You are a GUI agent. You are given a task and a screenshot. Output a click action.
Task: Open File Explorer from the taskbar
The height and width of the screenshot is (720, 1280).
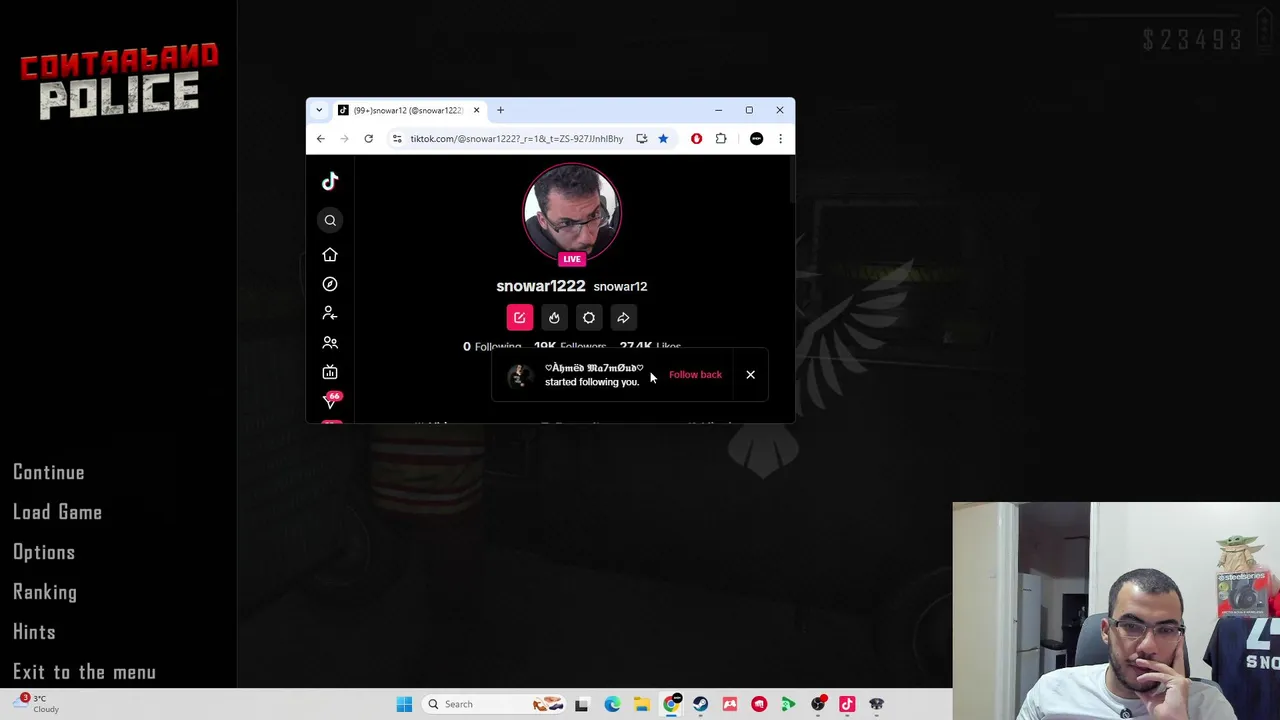[x=641, y=704]
